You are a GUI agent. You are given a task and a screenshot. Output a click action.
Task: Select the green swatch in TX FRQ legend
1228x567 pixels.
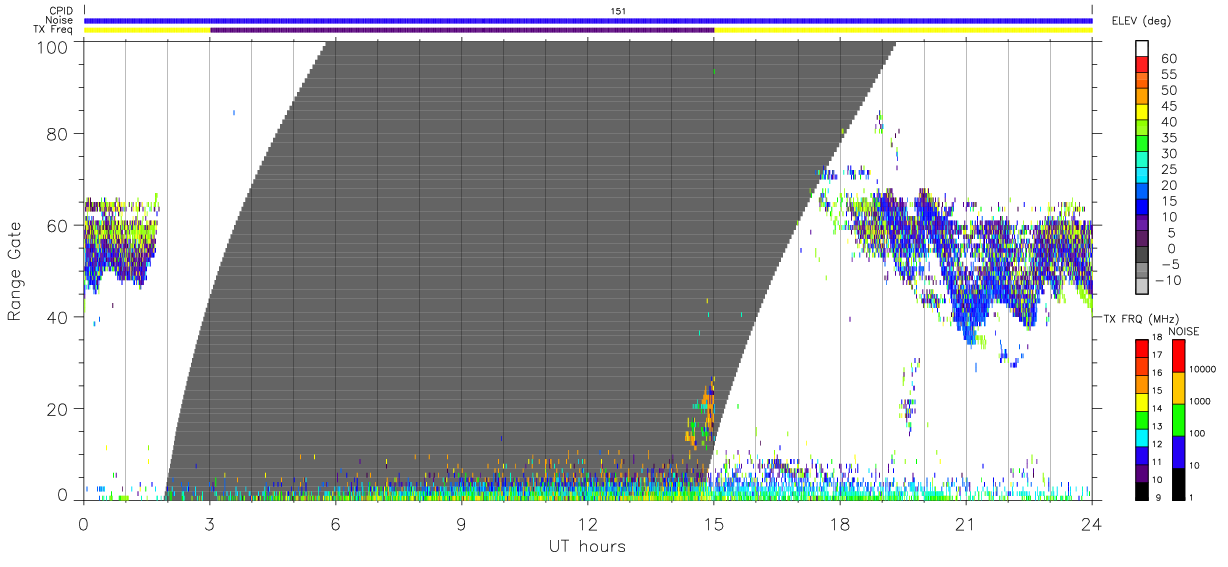point(1141,421)
